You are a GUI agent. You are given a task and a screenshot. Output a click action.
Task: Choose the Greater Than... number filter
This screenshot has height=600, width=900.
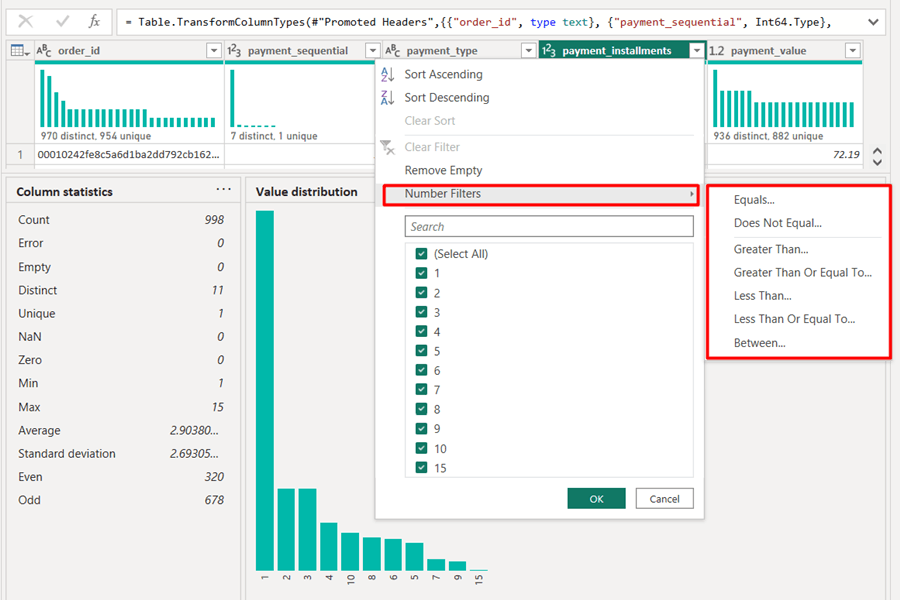point(771,249)
